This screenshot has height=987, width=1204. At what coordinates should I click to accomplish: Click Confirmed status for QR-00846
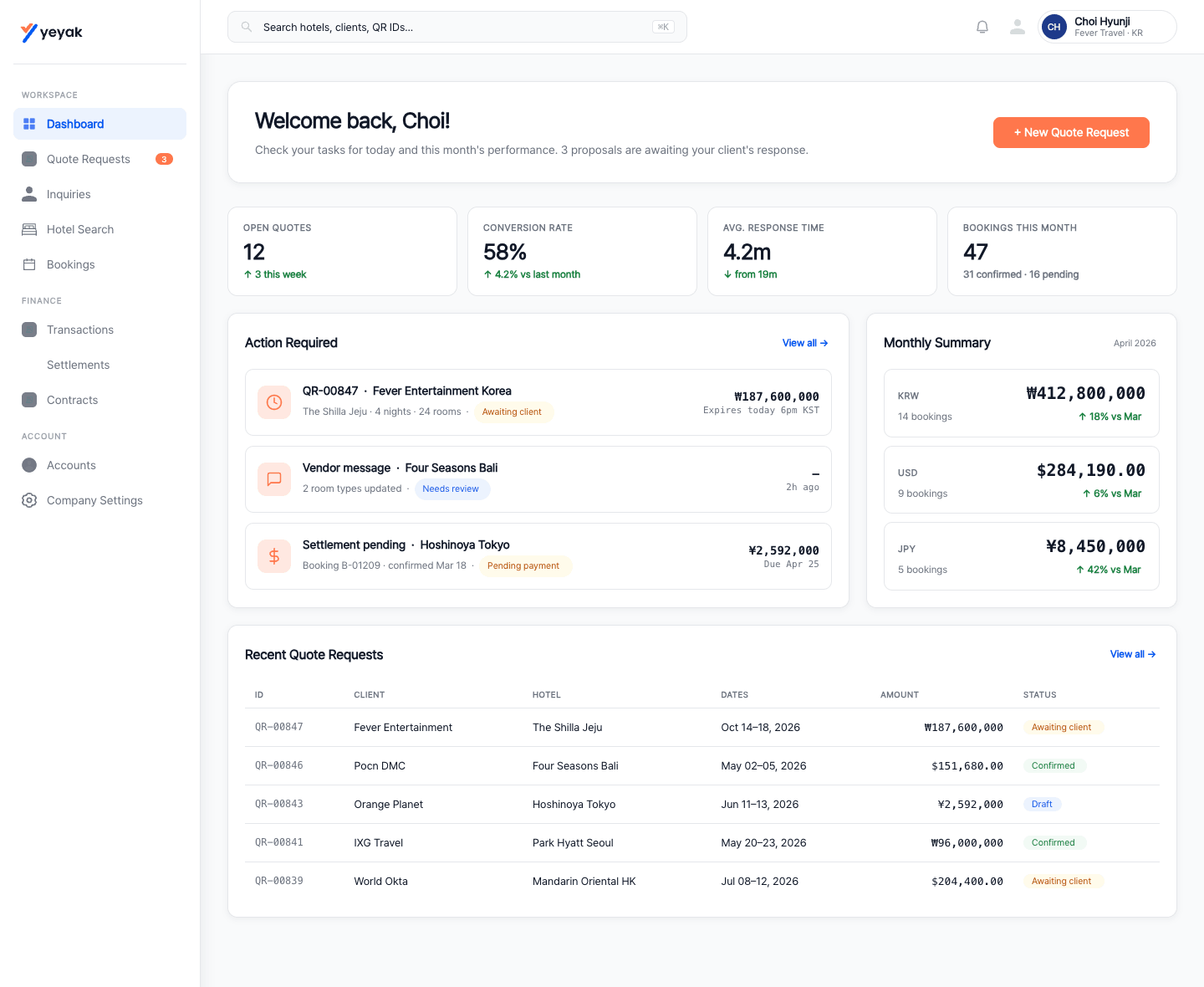1053,765
